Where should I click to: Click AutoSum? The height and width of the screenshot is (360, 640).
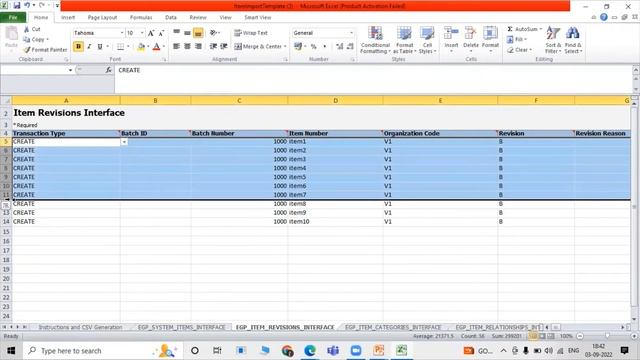point(522,29)
